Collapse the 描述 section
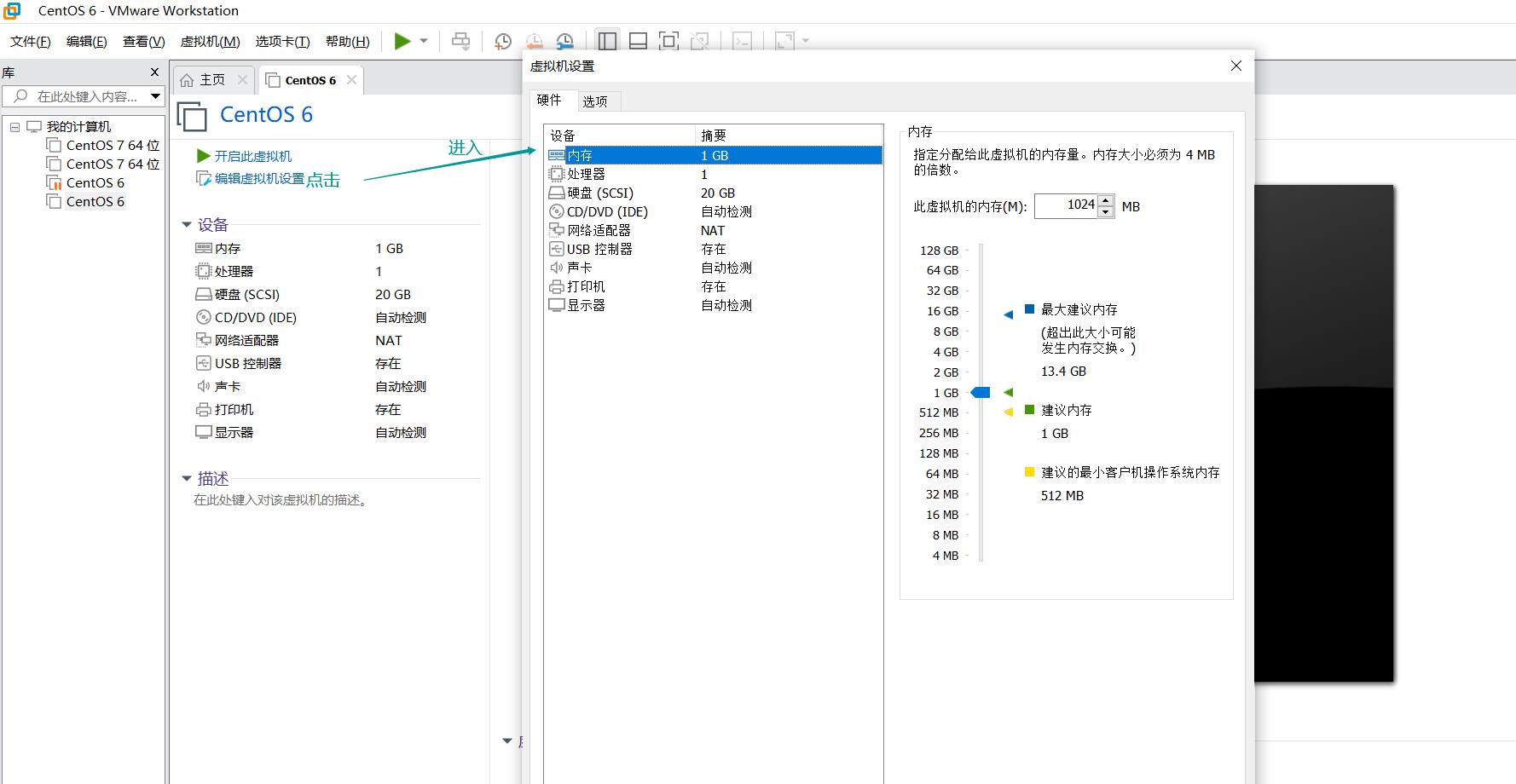The width and height of the screenshot is (1516, 784). coord(187,479)
